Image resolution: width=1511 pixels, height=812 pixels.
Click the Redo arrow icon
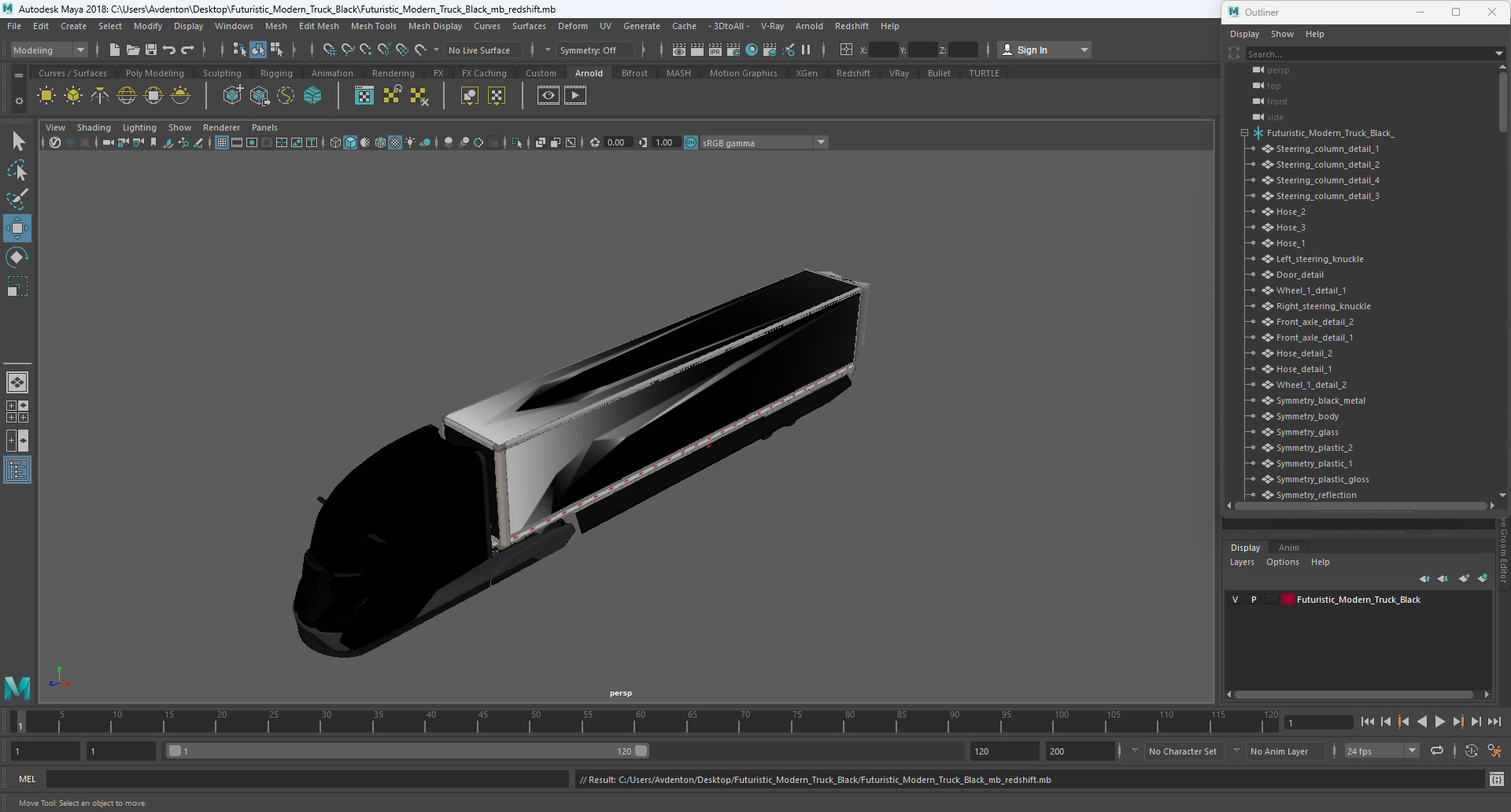coord(187,50)
